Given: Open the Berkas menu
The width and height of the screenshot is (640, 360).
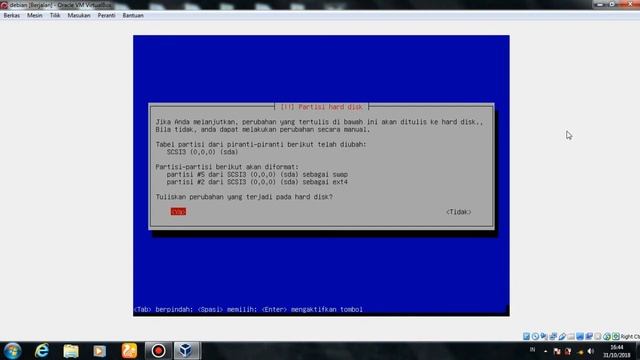Looking at the screenshot, I should point(11,16).
